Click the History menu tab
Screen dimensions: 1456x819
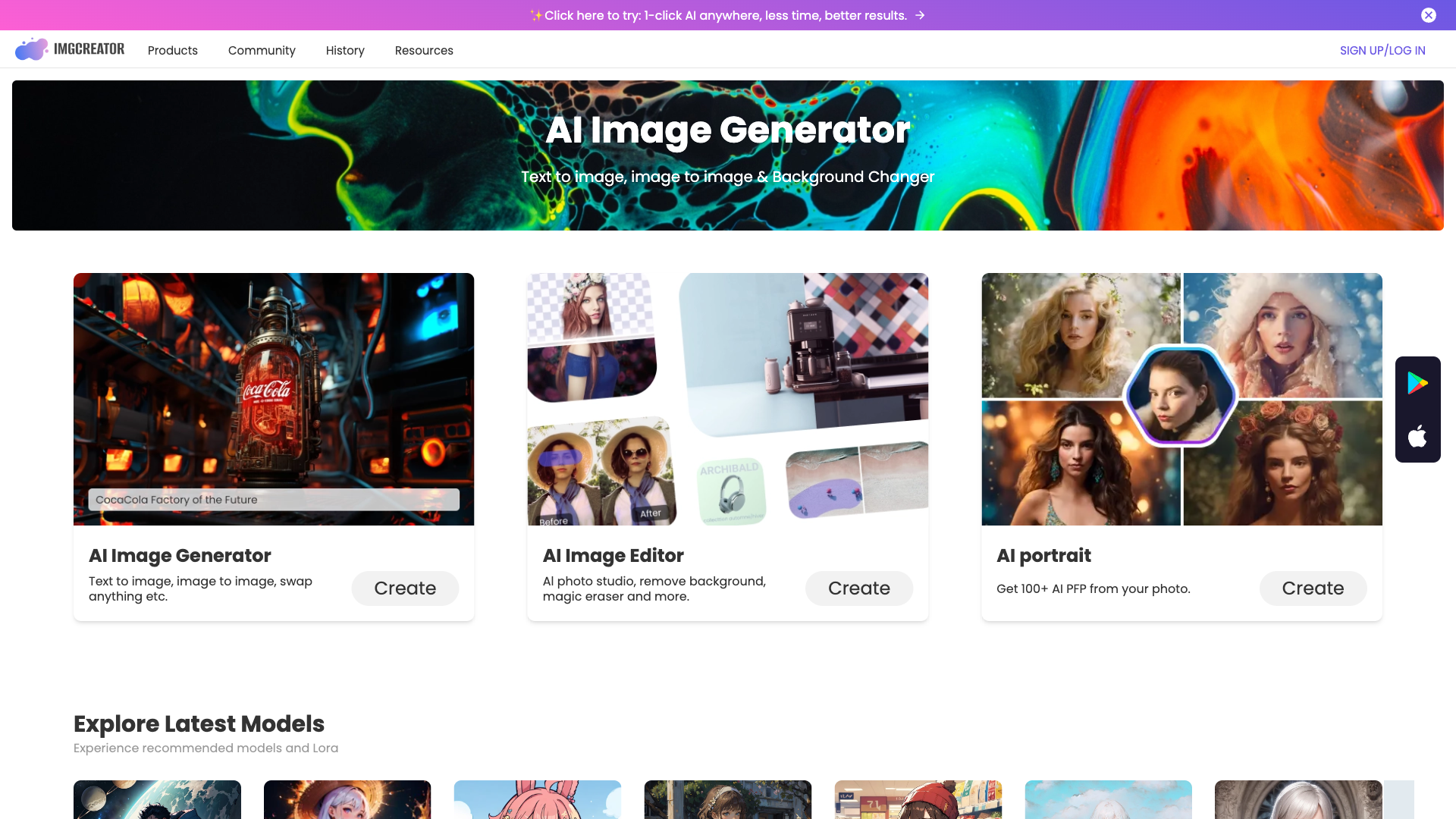[x=345, y=50]
